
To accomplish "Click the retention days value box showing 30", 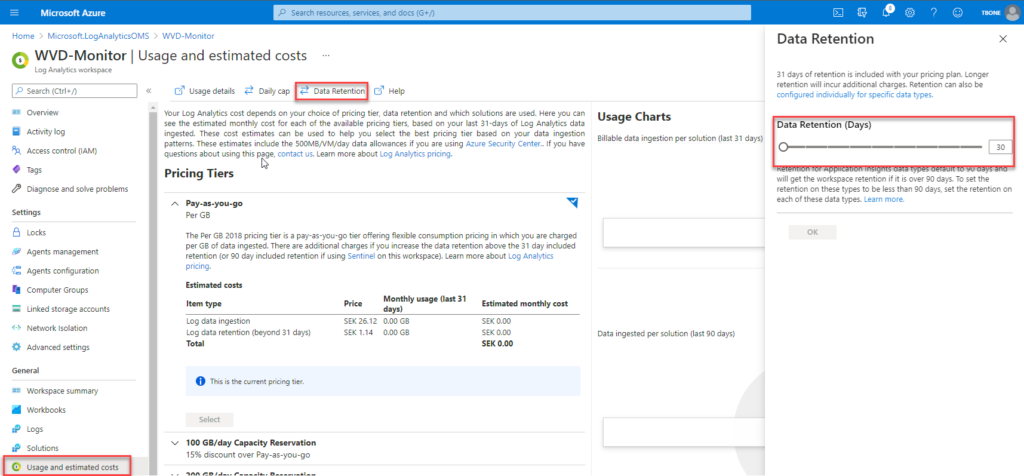I will click(x=1000, y=148).
